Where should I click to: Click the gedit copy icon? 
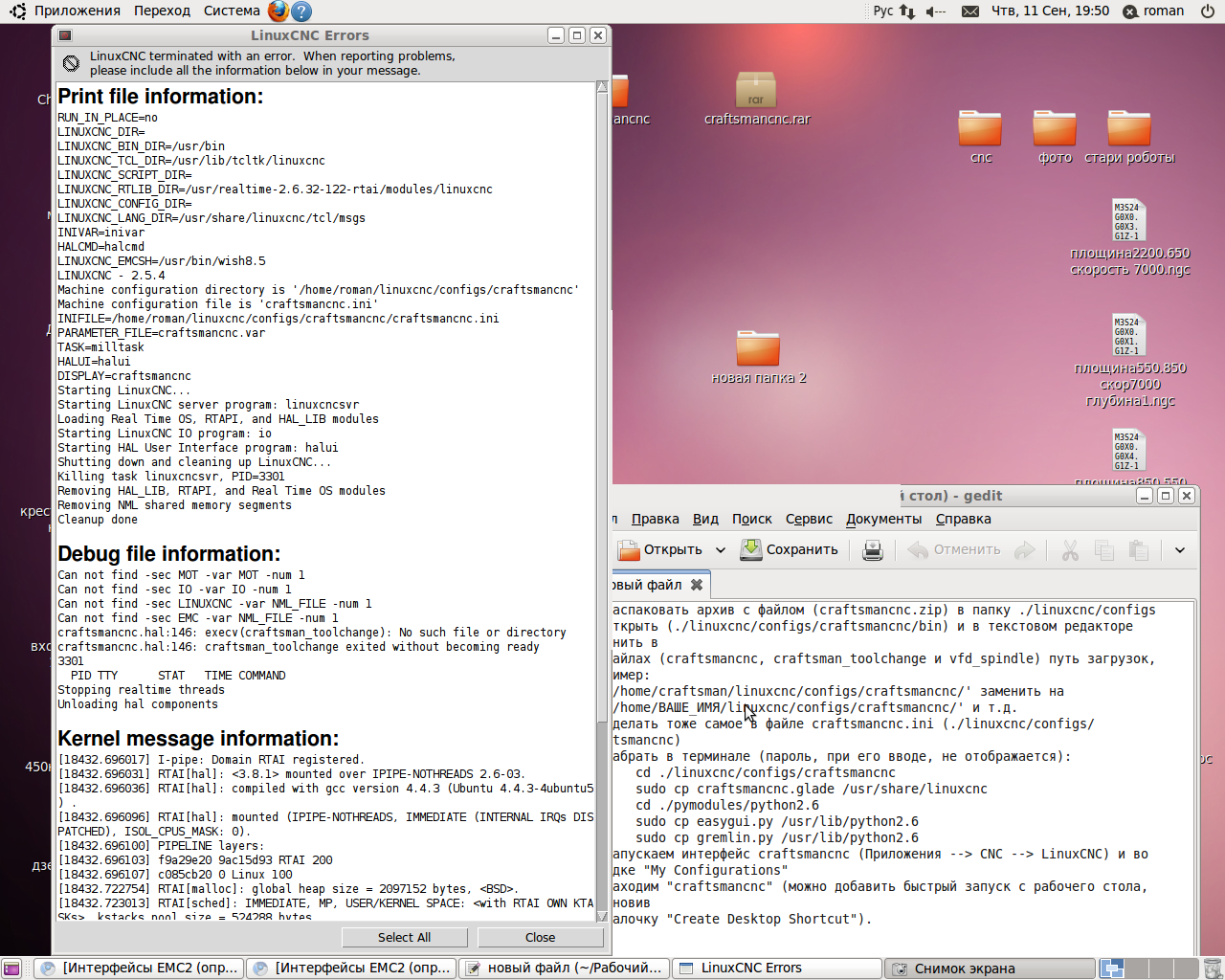1103,550
